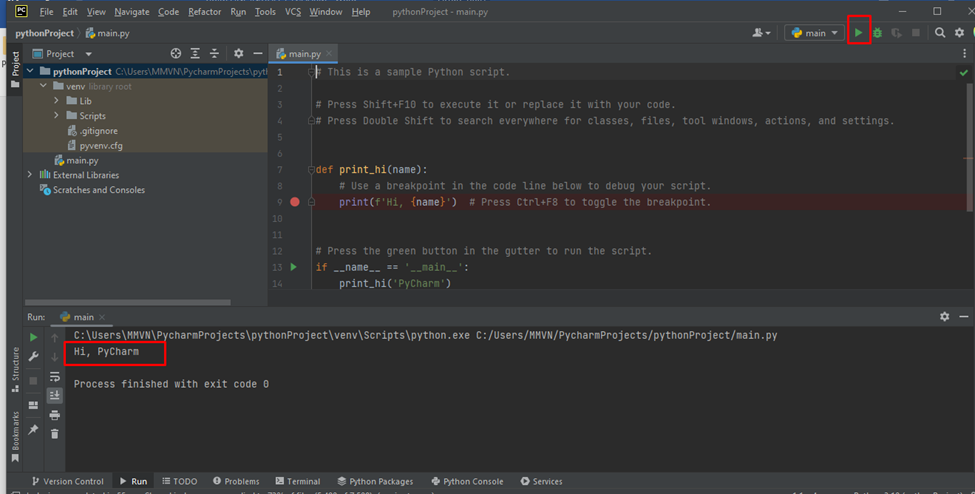Open Project panel options gear
The width and height of the screenshot is (975, 494).
point(238,54)
